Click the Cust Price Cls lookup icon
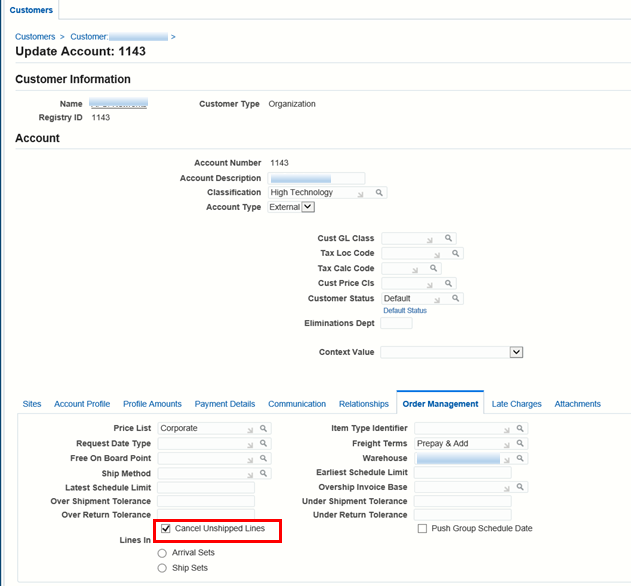631x586 pixels. point(449,283)
